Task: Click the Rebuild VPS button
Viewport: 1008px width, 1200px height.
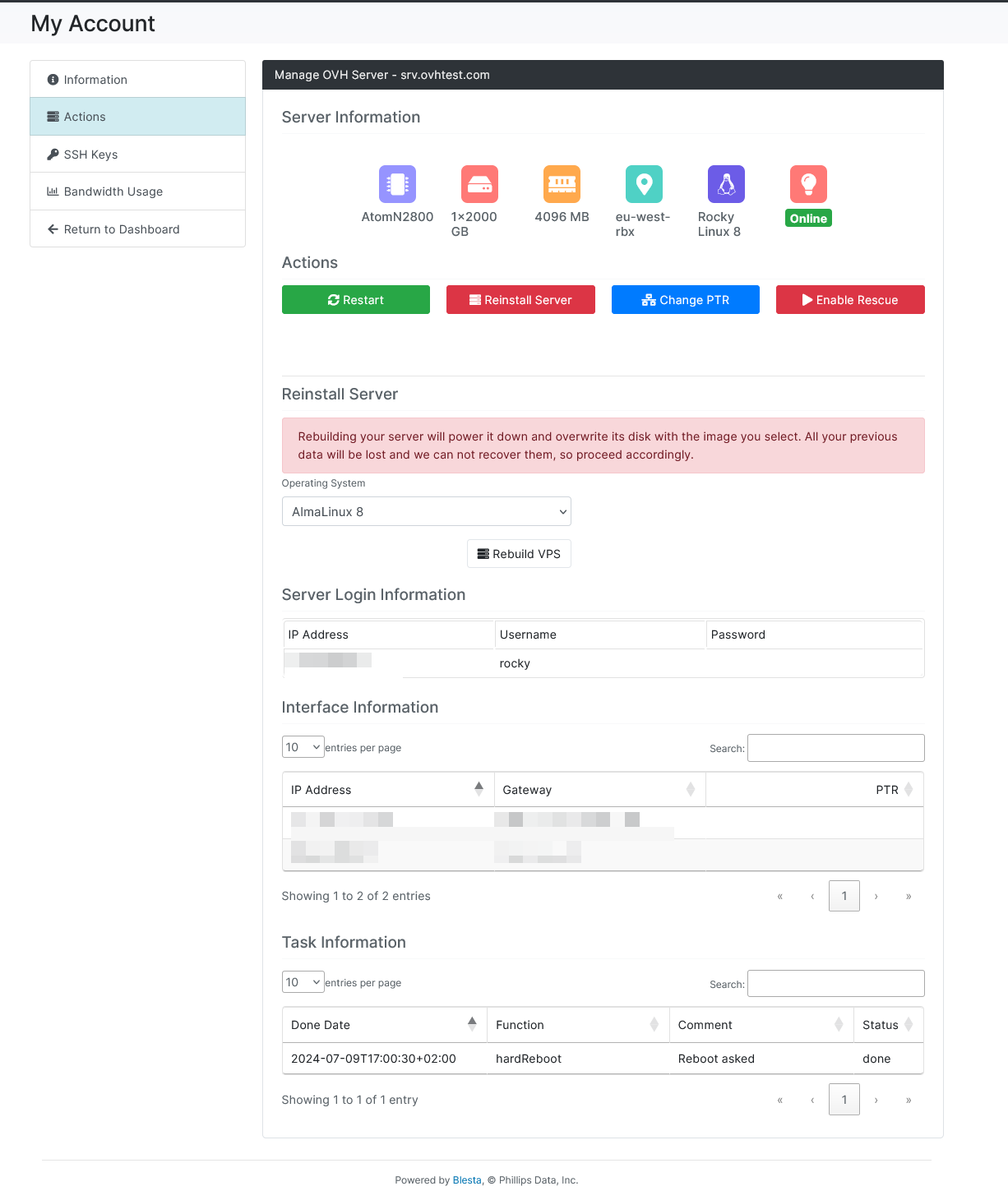Action: tap(519, 554)
